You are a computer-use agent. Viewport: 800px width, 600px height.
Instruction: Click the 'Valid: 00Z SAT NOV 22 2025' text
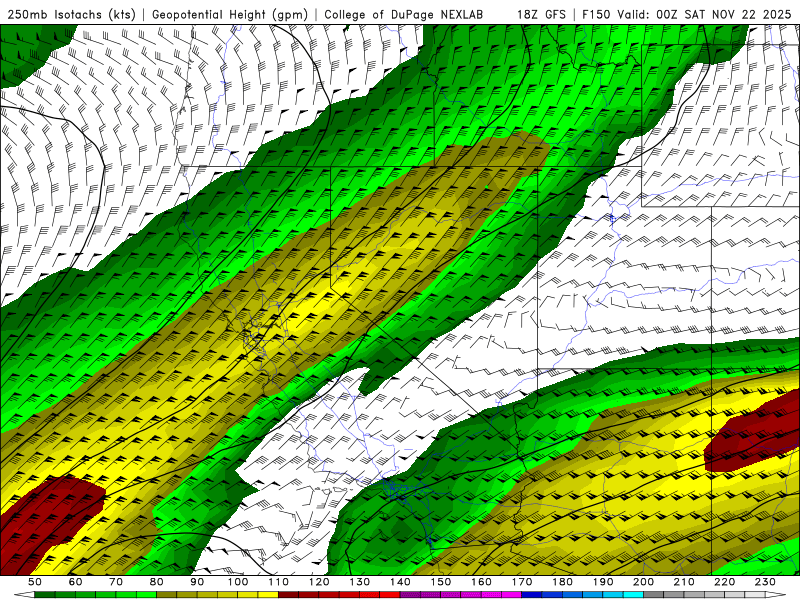click(704, 14)
